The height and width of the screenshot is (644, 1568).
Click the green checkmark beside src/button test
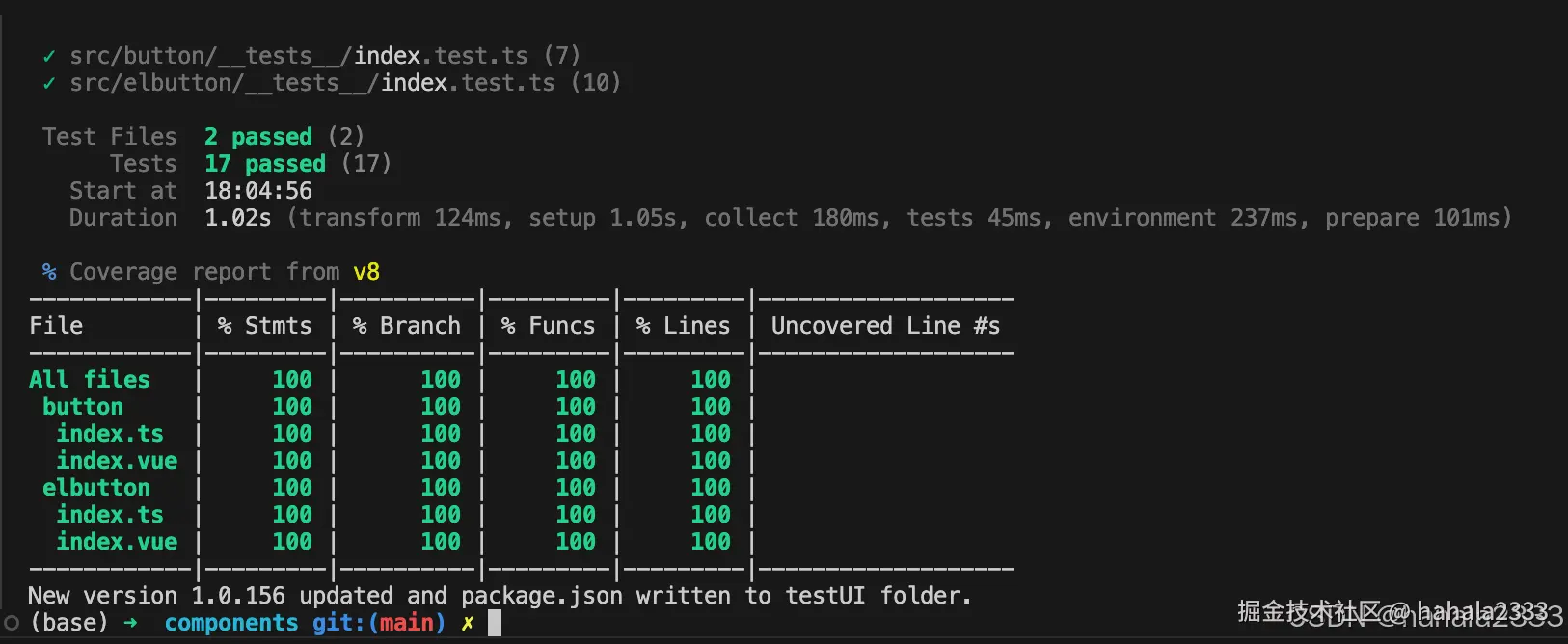[x=49, y=56]
